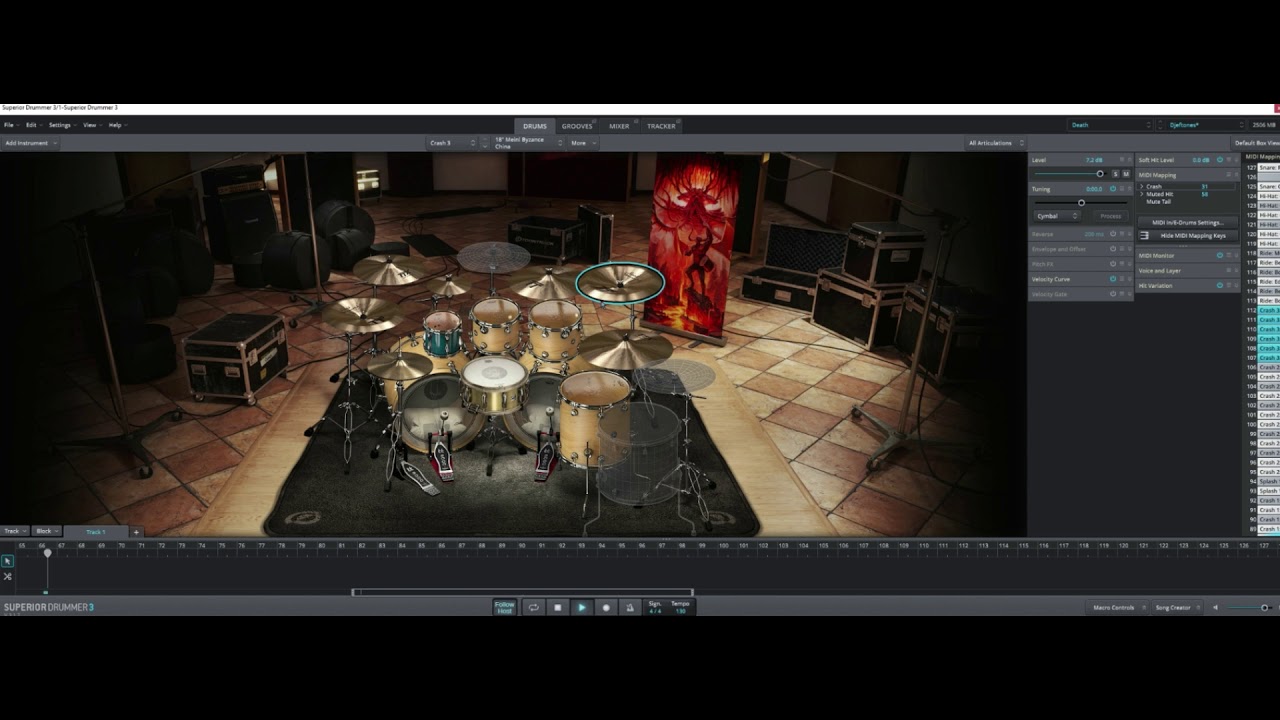Select the Track 1 tab
Viewport: 1280px width, 720px height.
click(x=96, y=532)
